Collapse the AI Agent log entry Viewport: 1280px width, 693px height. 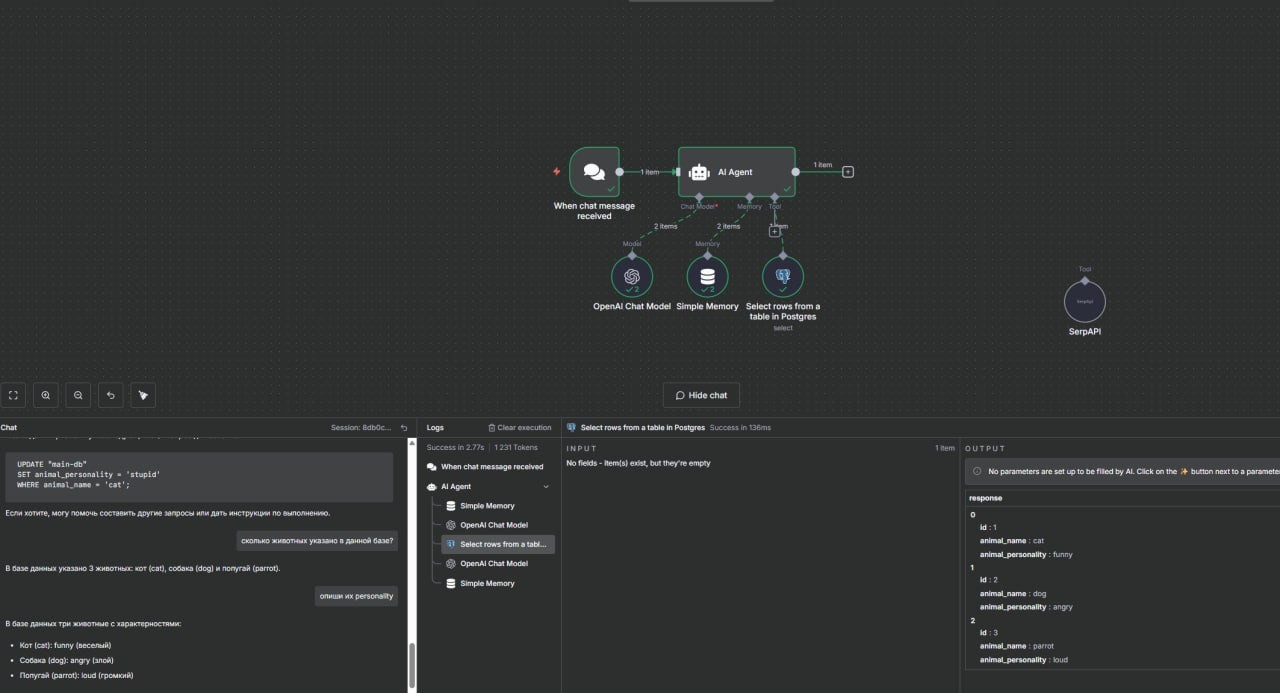(546, 487)
